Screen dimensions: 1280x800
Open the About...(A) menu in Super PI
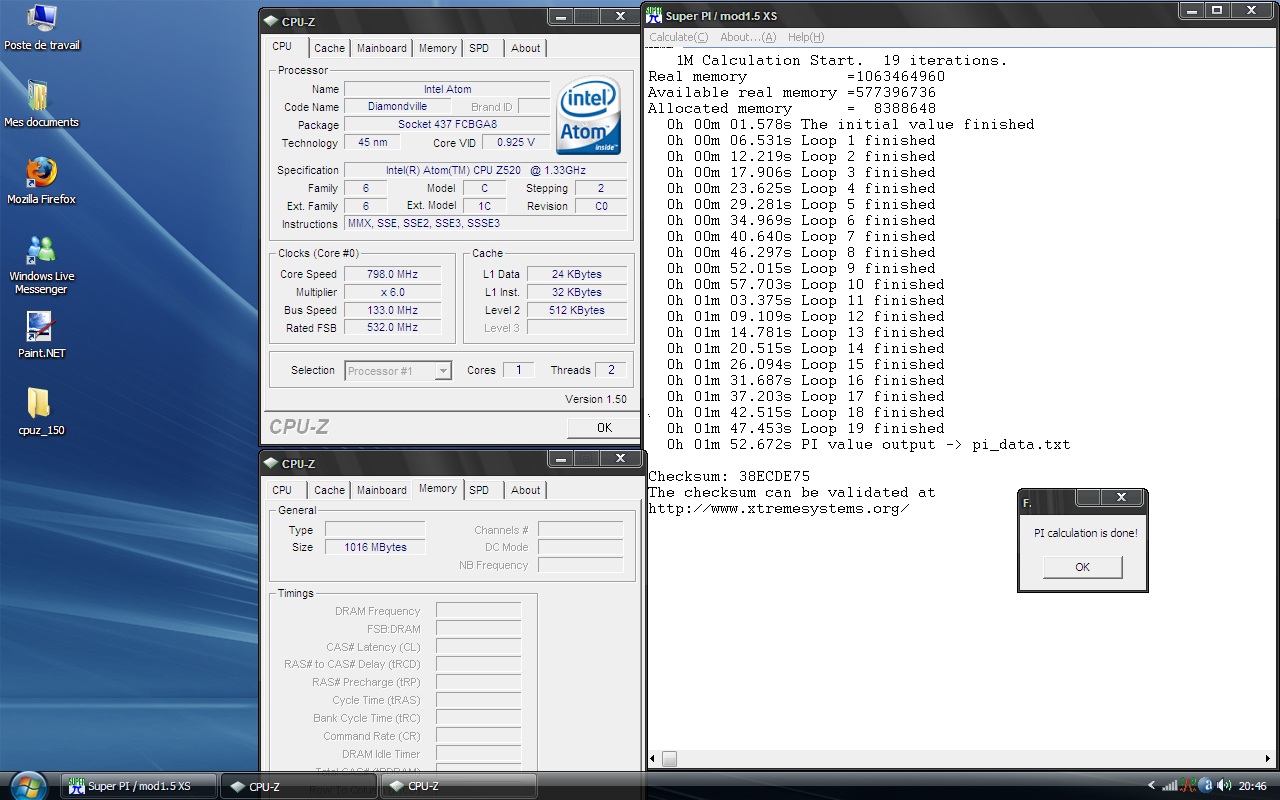[748, 37]
